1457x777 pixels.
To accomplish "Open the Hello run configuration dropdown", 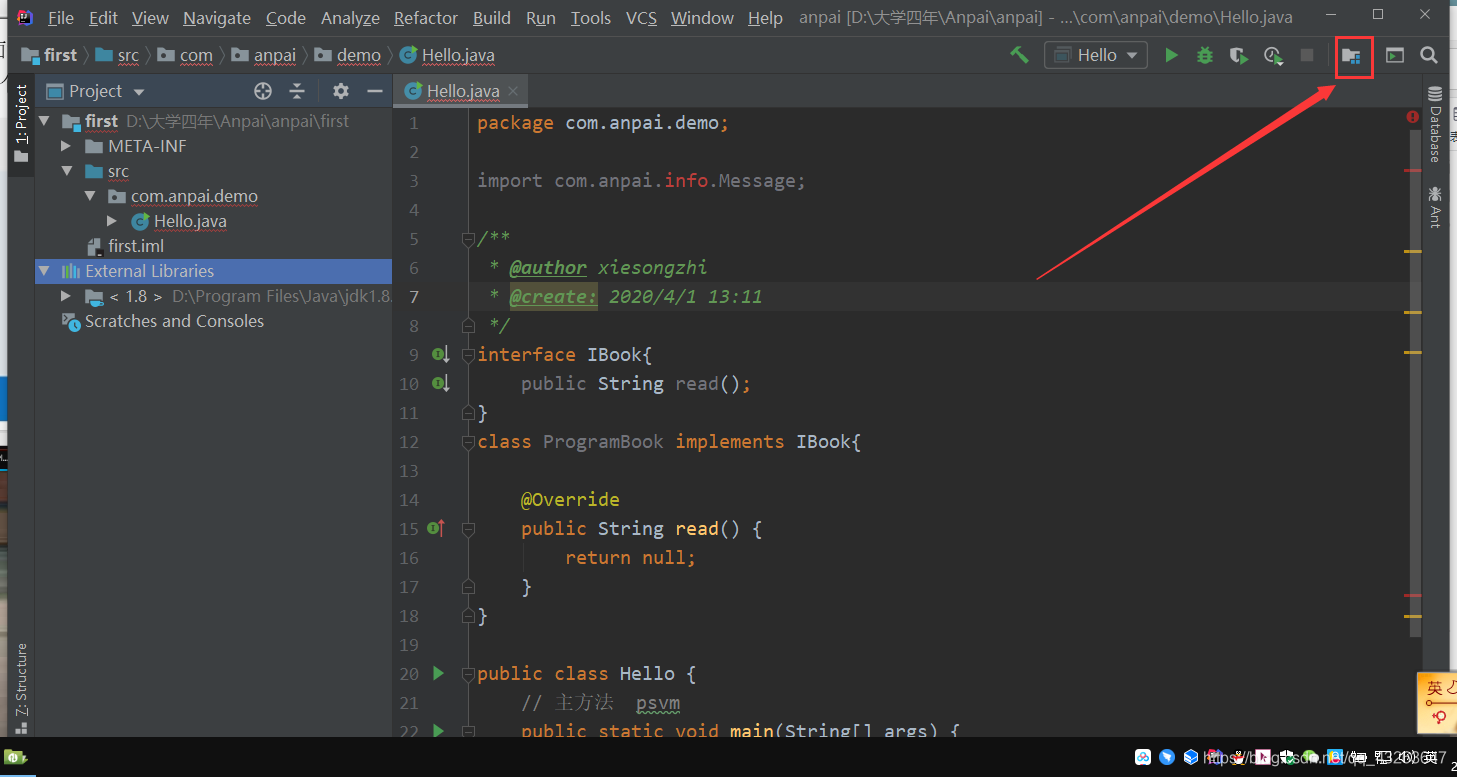I will click(x=1096, y=55).
